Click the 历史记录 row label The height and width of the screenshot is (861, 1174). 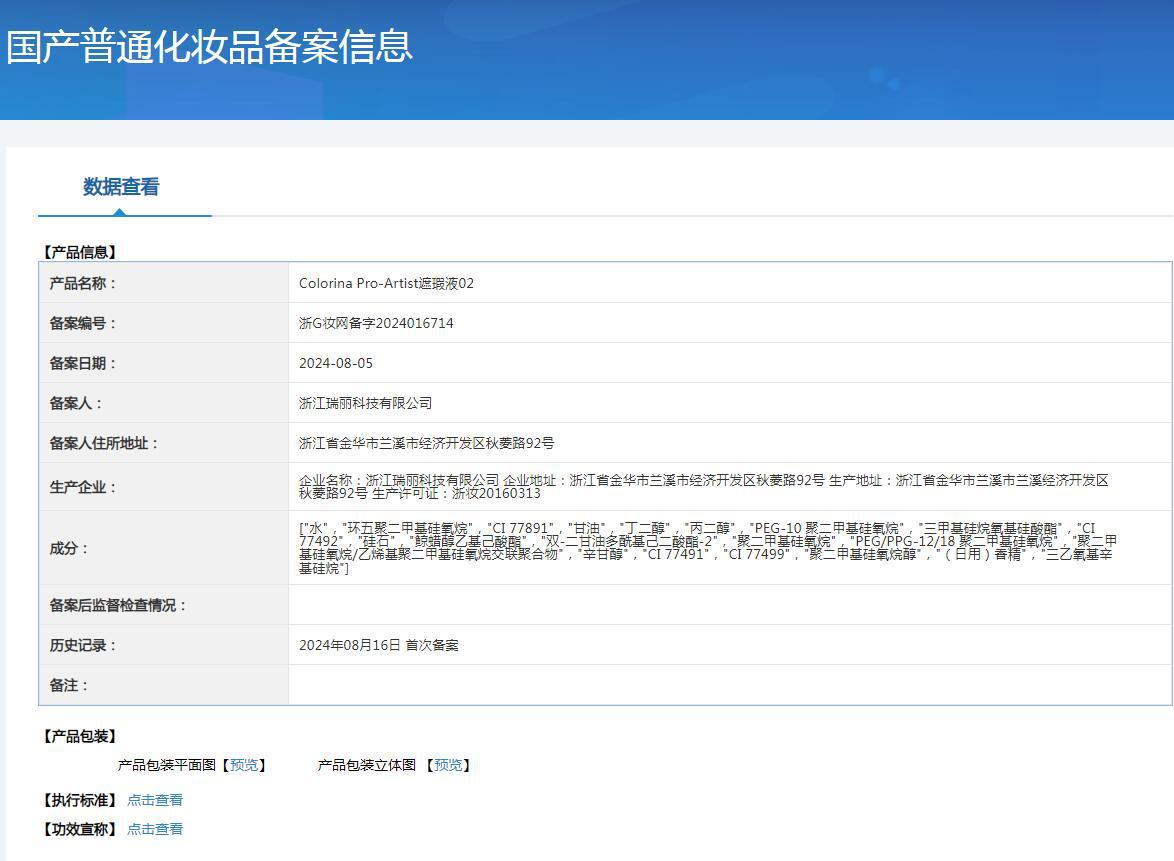pyautogui.click(x=83, y=645)
